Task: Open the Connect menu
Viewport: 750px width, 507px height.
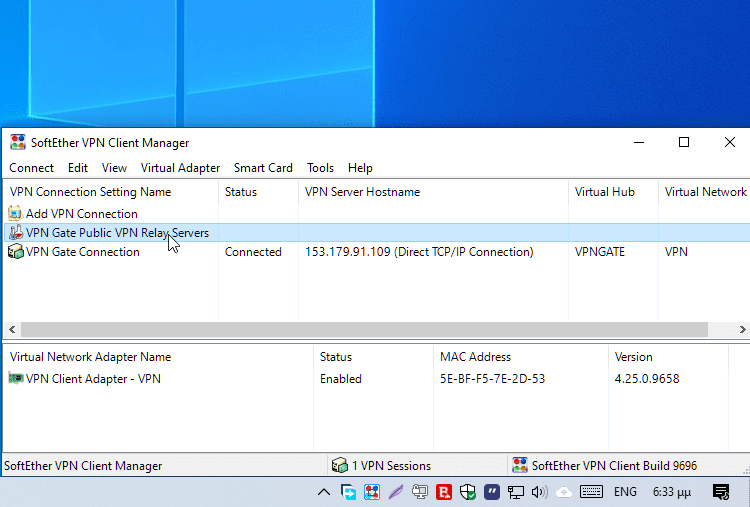Action: pos(31,168)
